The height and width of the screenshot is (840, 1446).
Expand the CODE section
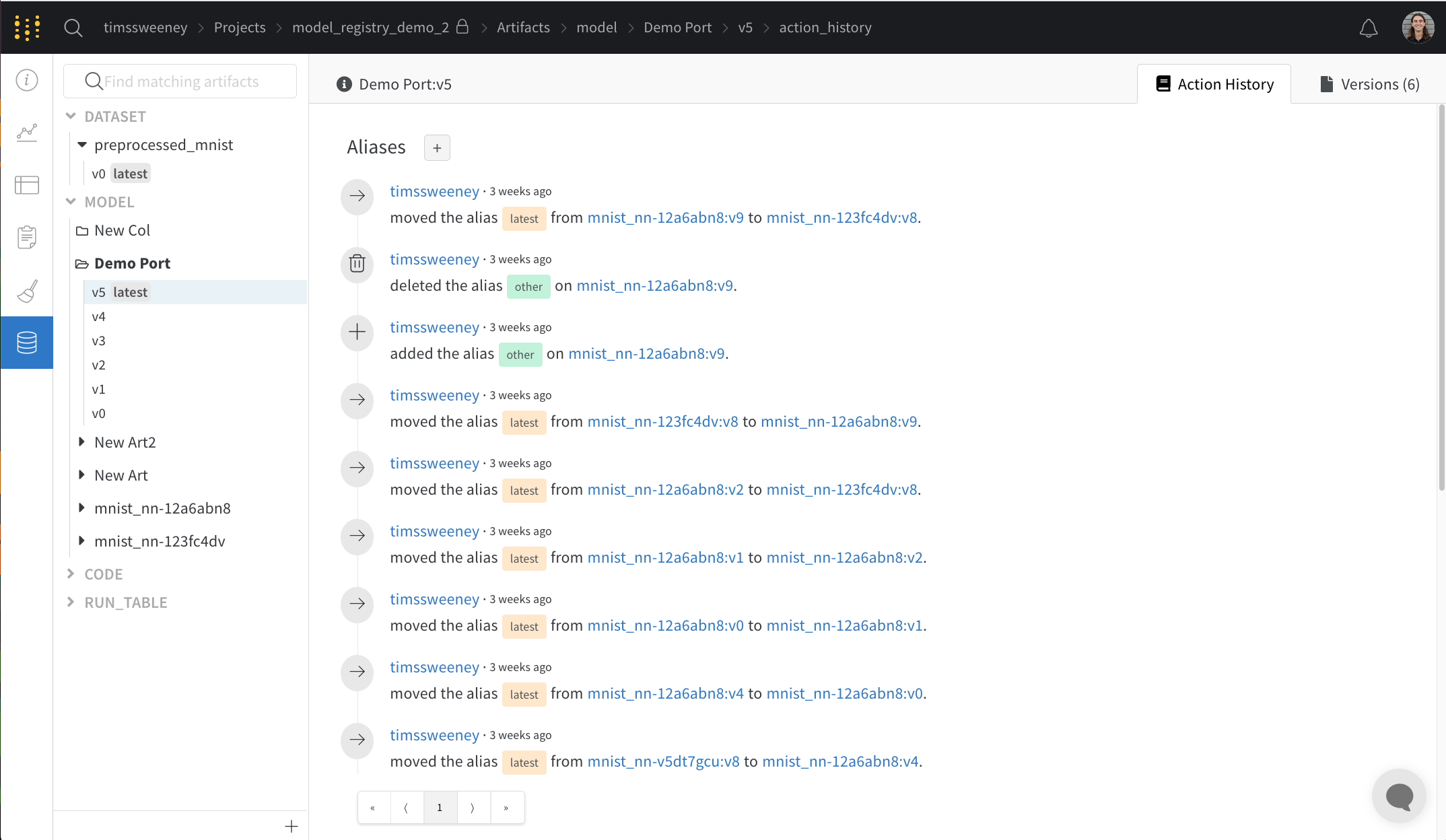(x=71, y=574)
